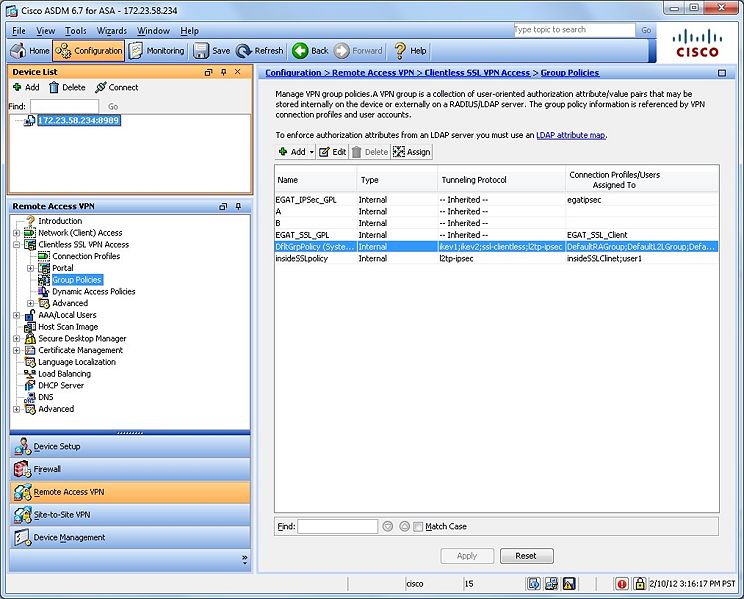Expand AAA/Local Users node

tap(17, 315)
